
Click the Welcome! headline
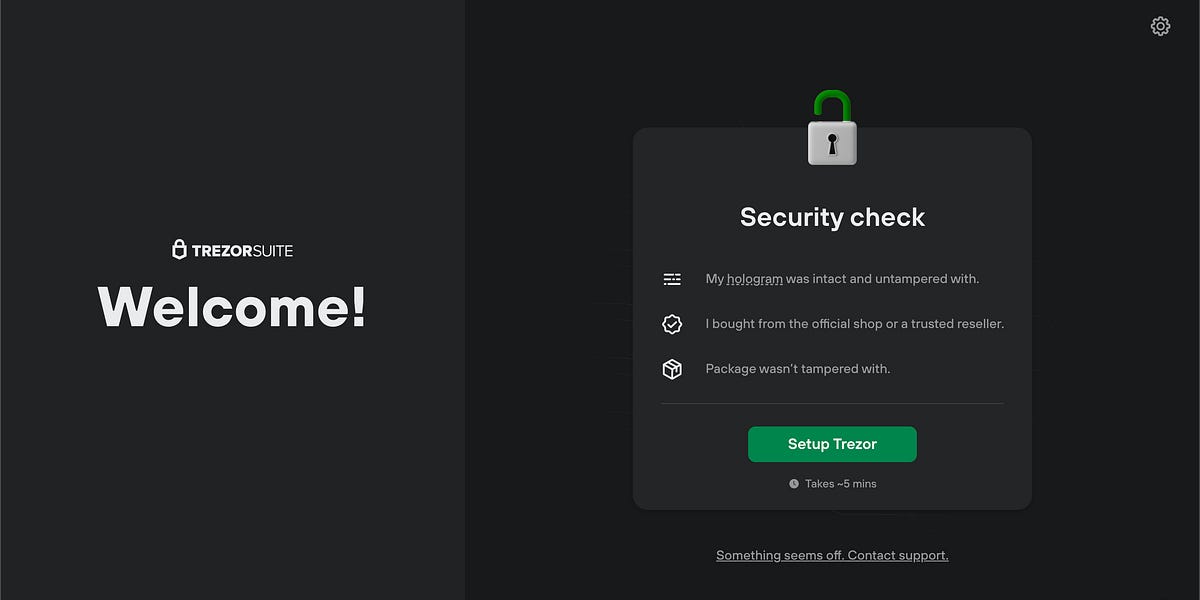tap(232, 310)
